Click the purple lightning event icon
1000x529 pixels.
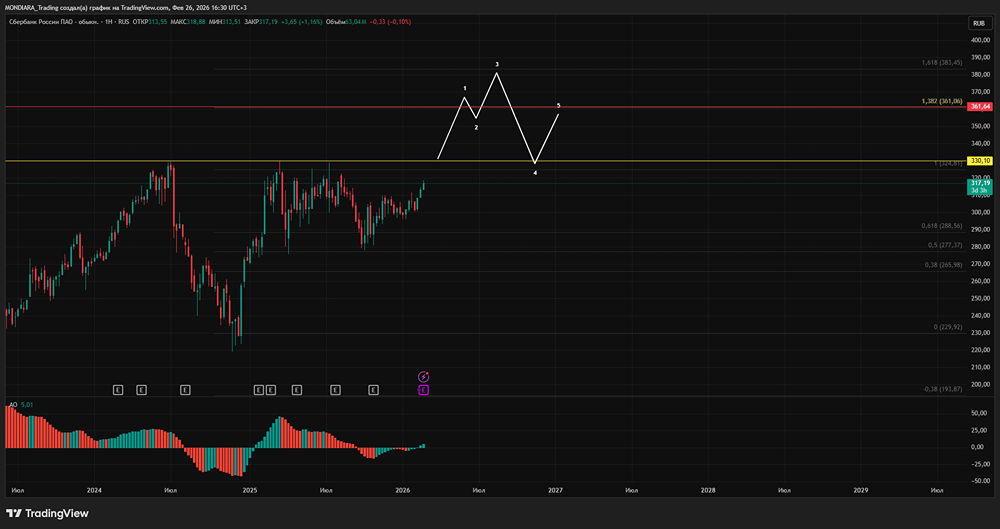pos(423,377)
